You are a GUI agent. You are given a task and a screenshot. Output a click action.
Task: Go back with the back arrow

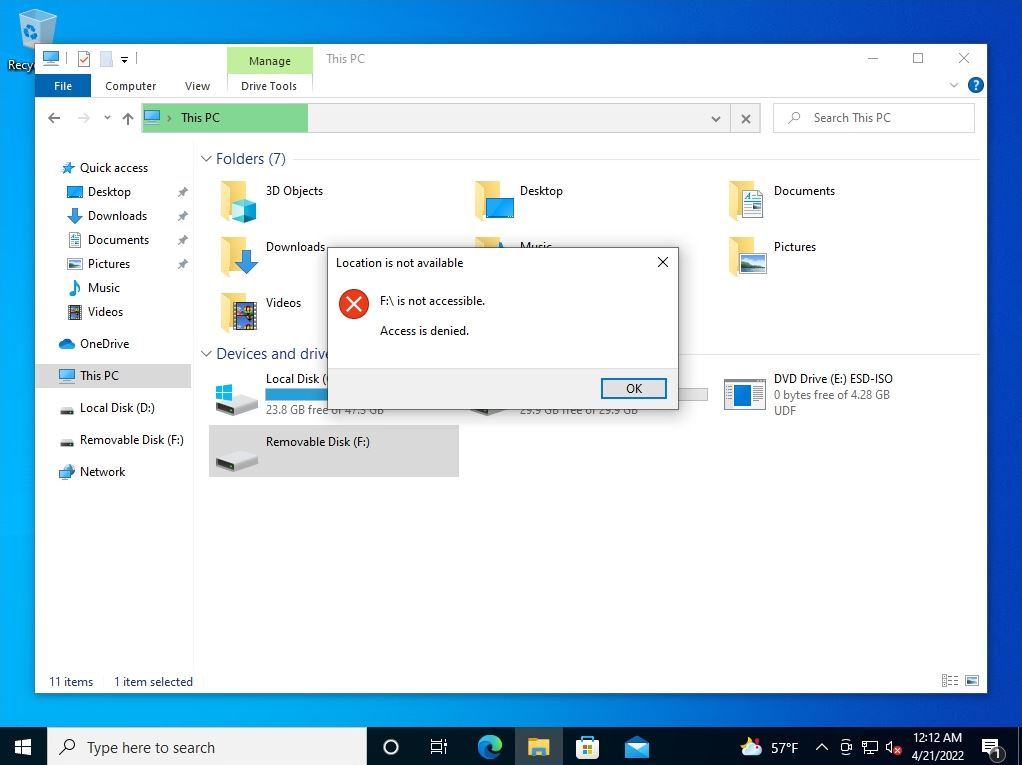tap(54, 118)
